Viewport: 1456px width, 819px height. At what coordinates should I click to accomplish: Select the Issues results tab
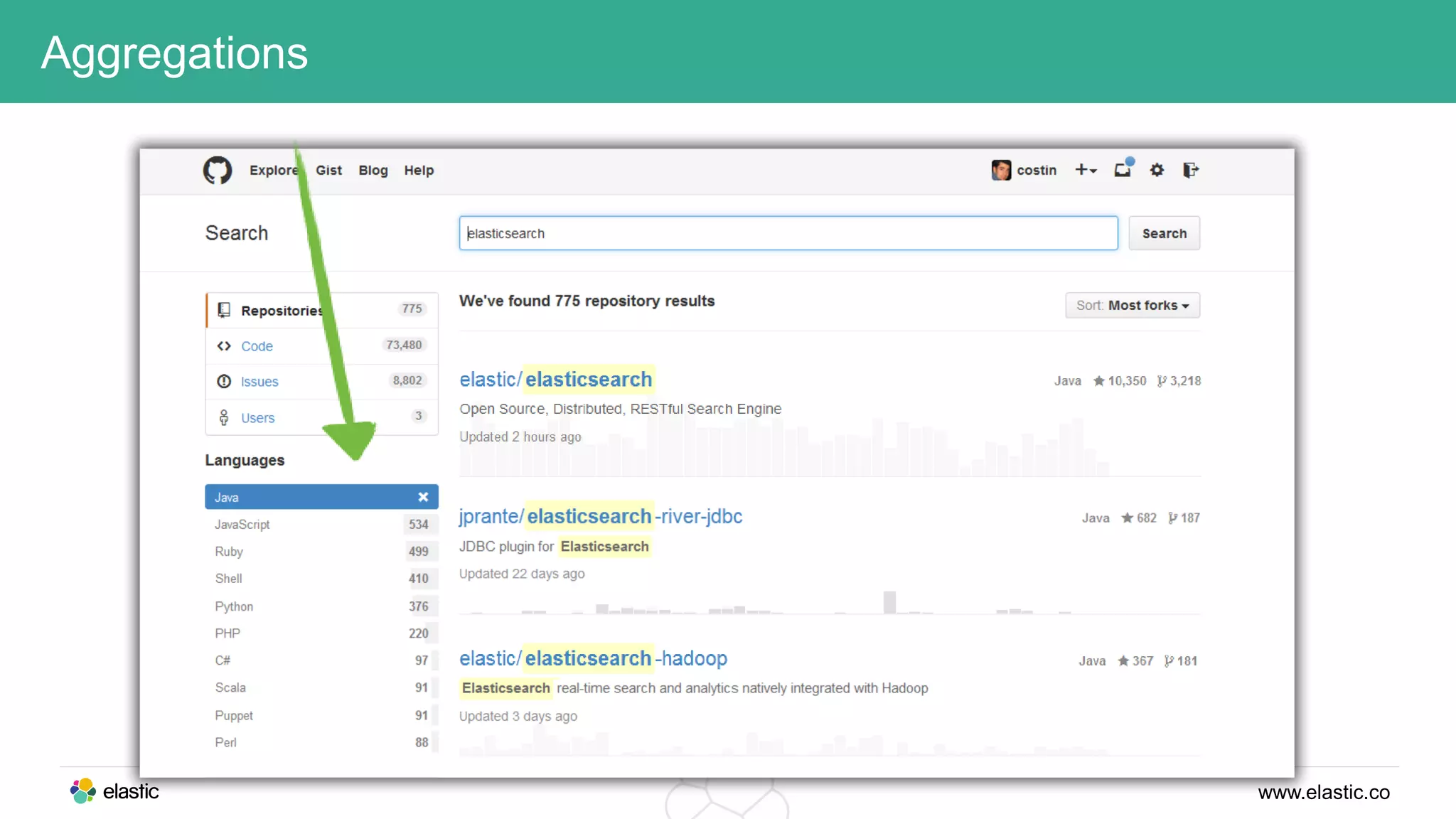[x=322, y=382]
